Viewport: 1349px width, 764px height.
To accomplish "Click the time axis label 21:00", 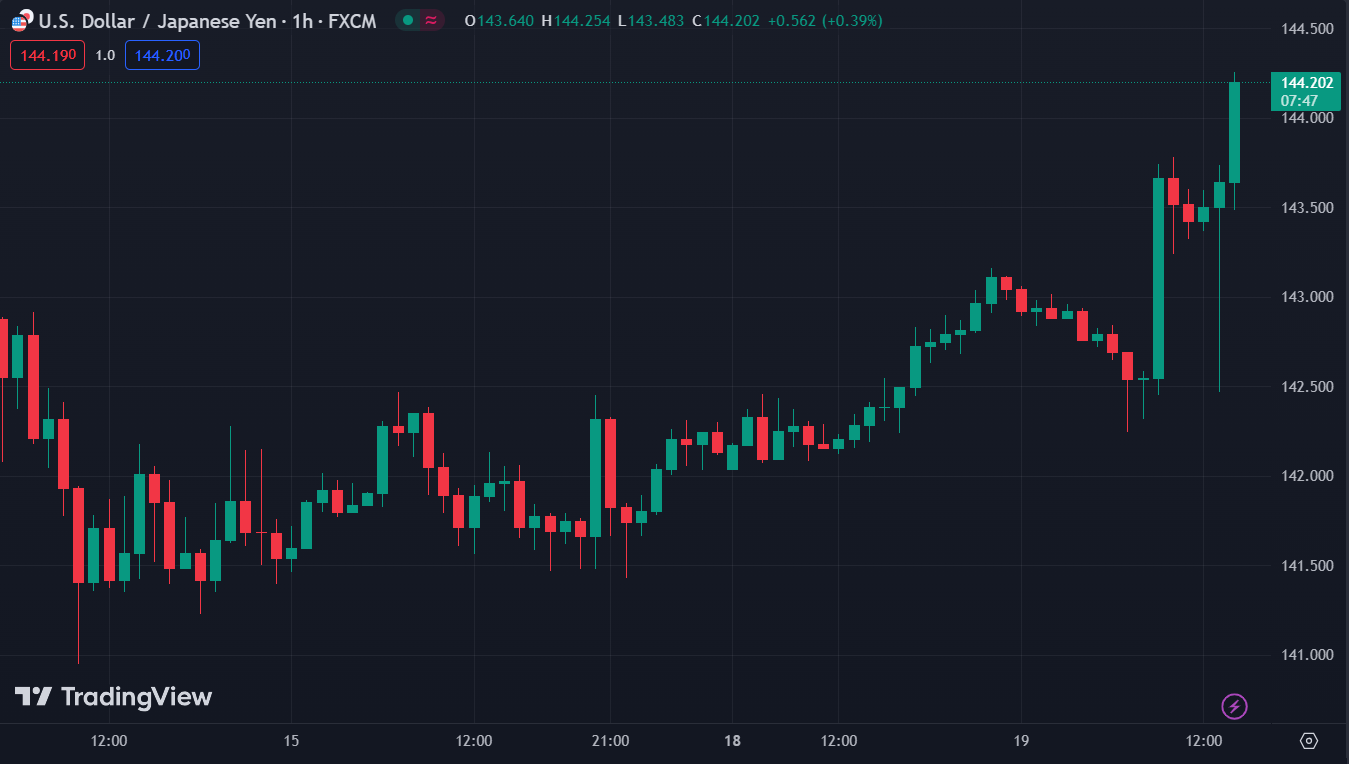I will coord(611,741).
